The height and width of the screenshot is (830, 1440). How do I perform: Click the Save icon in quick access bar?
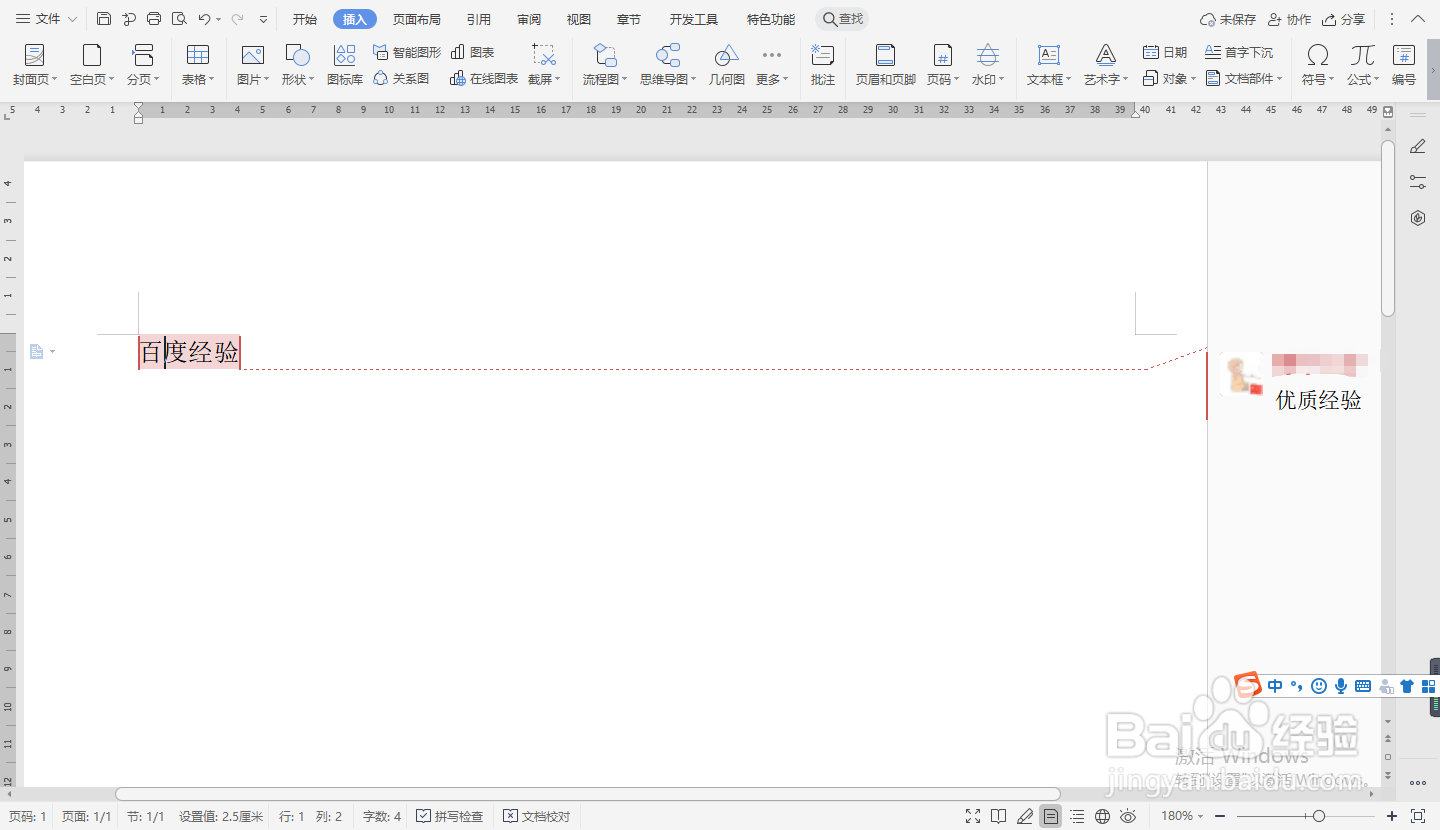[x=104, y=19]
